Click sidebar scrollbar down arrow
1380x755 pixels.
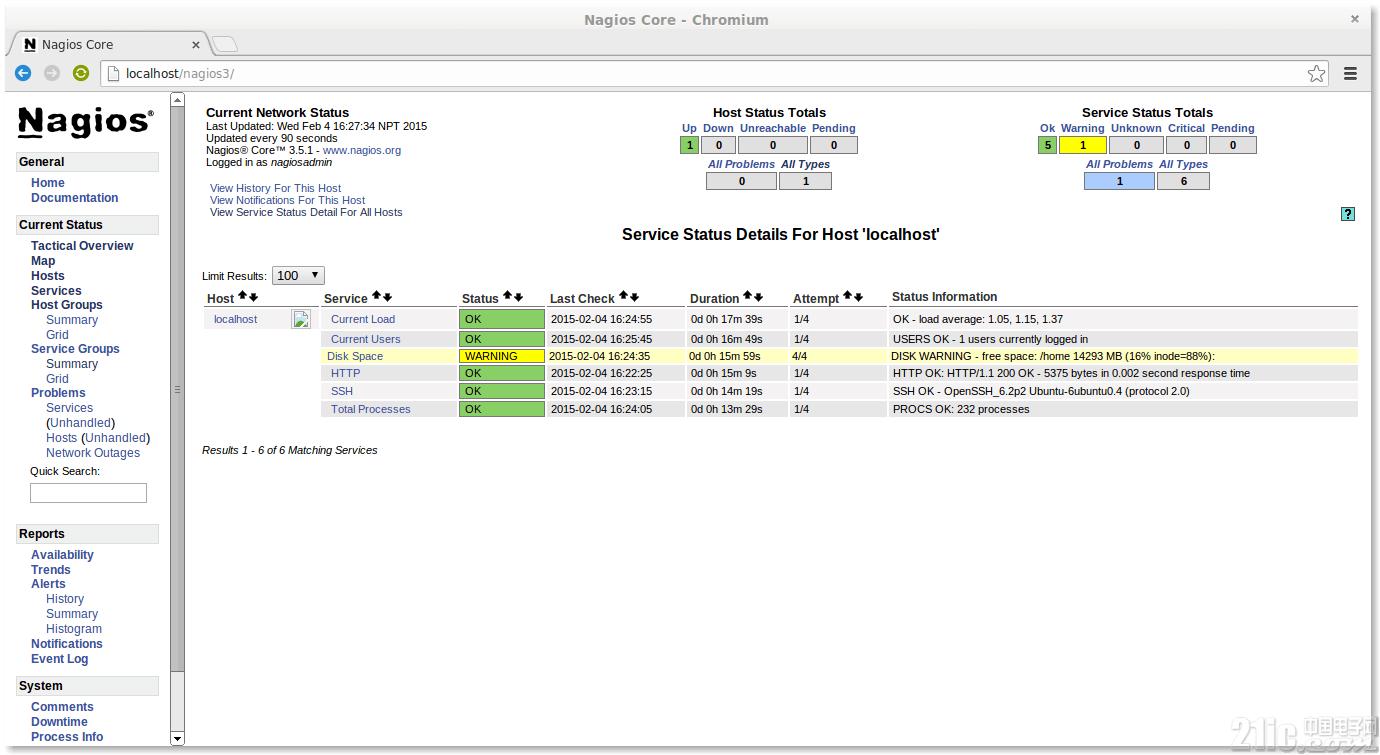point(178,738)
